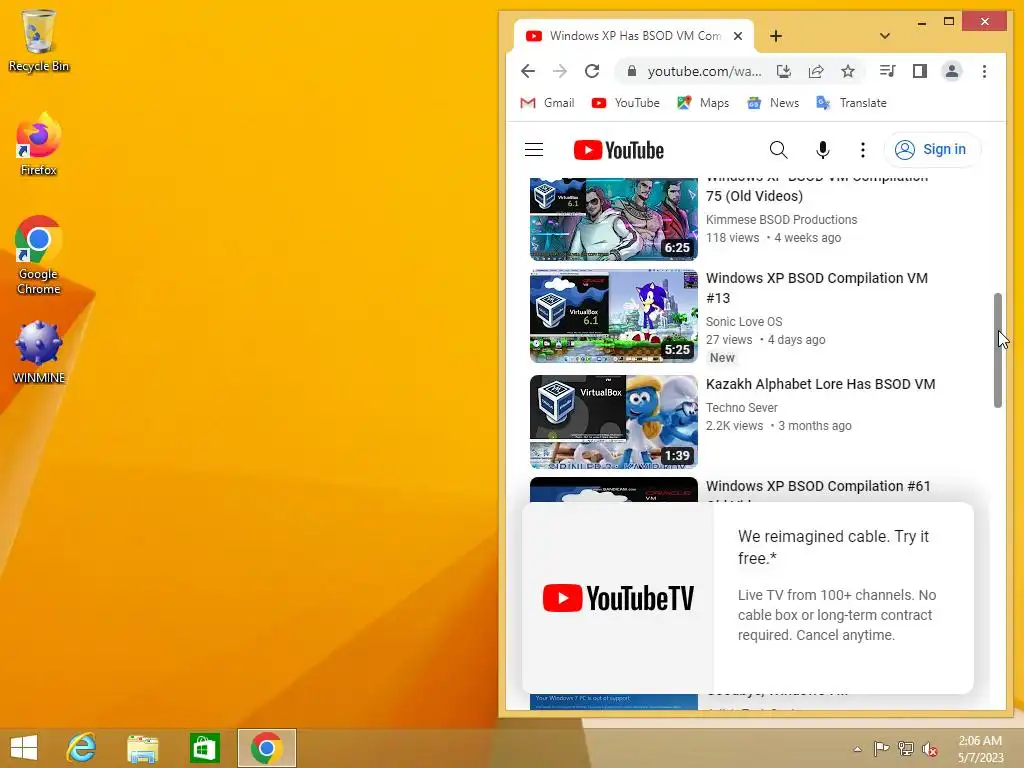Start YouTube voice search with microphone
The image size is (1024, 768).
click(823, 150)
